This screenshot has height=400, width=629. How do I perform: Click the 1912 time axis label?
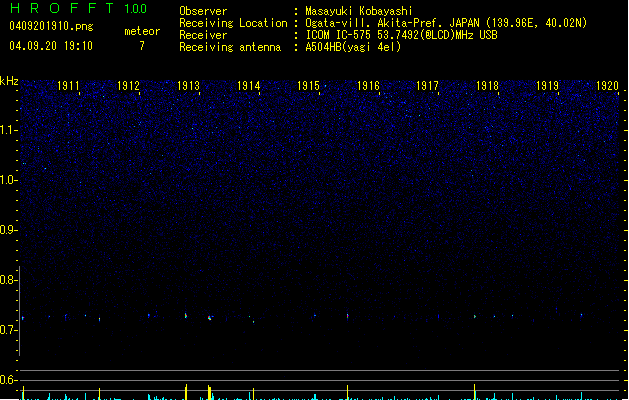(x=128, y=86)
